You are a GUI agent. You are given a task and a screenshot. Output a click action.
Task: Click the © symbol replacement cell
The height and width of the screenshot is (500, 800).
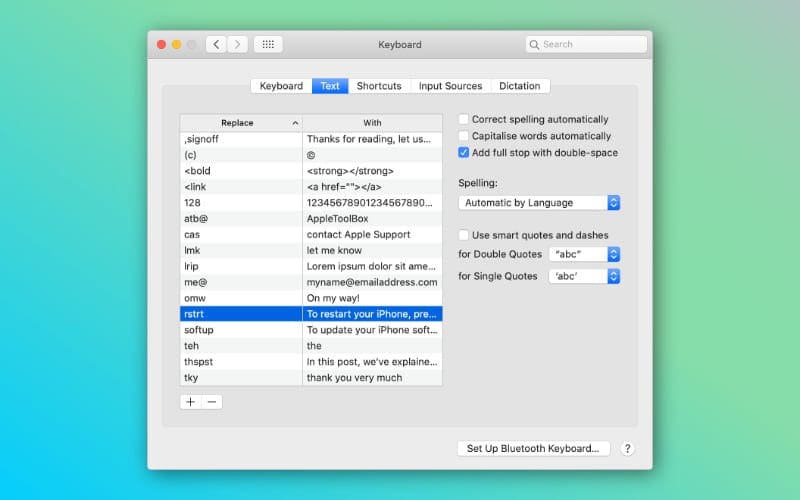372,155
